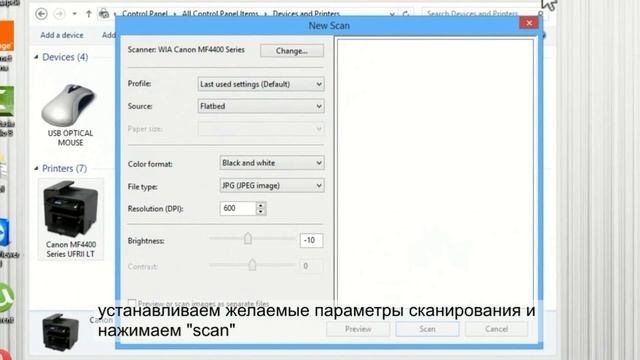The height and width of the screenshot is (360, 640).
Task: Select the Canon MF4400 Series UFRII LT printer
Action: point(71,219)
